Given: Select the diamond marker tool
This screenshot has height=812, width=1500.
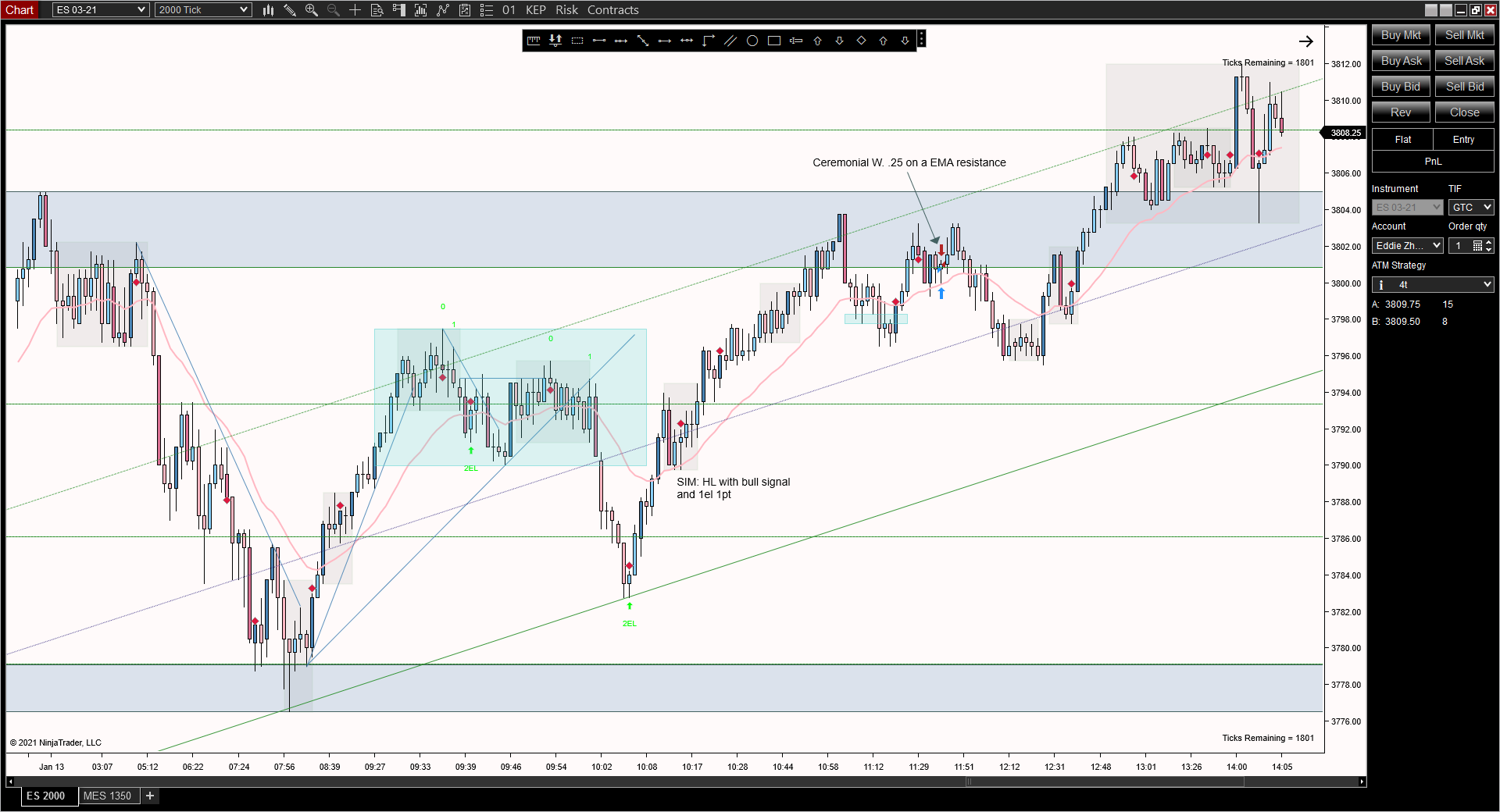Looking at the screenshot, I should pyautogui.click(x=862, y=41).
